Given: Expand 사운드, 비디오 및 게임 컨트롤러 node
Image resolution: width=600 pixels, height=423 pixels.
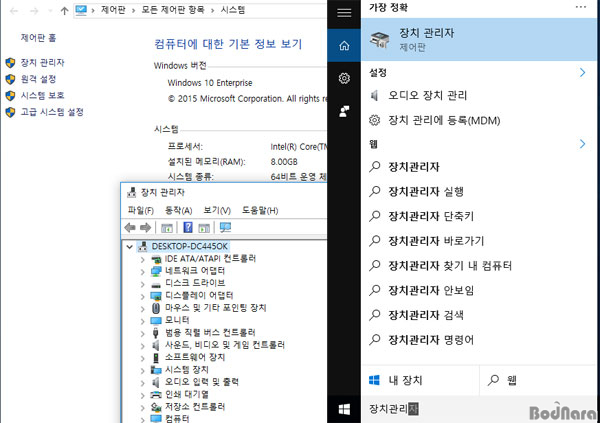Looking at the screenshot, I should coord(142,346).
